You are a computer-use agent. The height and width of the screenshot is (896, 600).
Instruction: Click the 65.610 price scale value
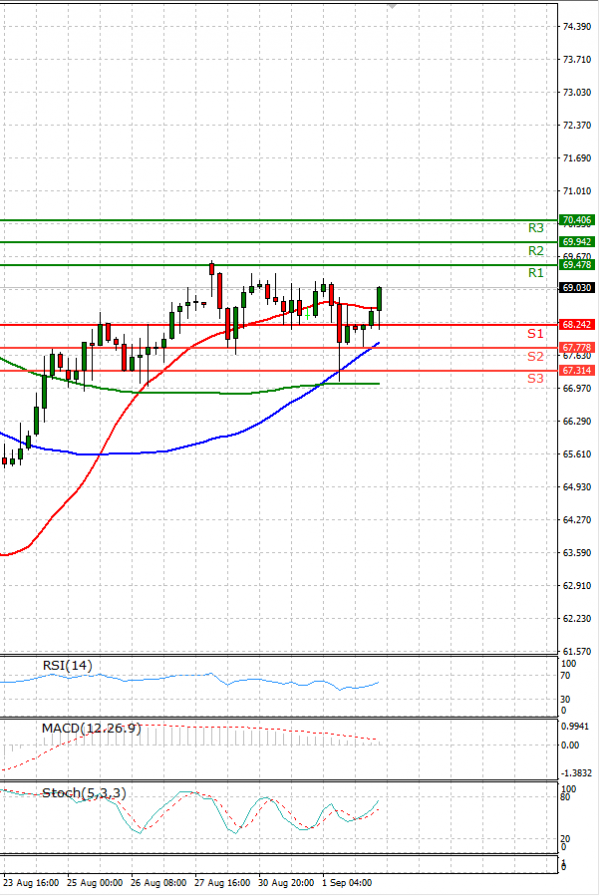pyautogui.click(x=577, y=454)
